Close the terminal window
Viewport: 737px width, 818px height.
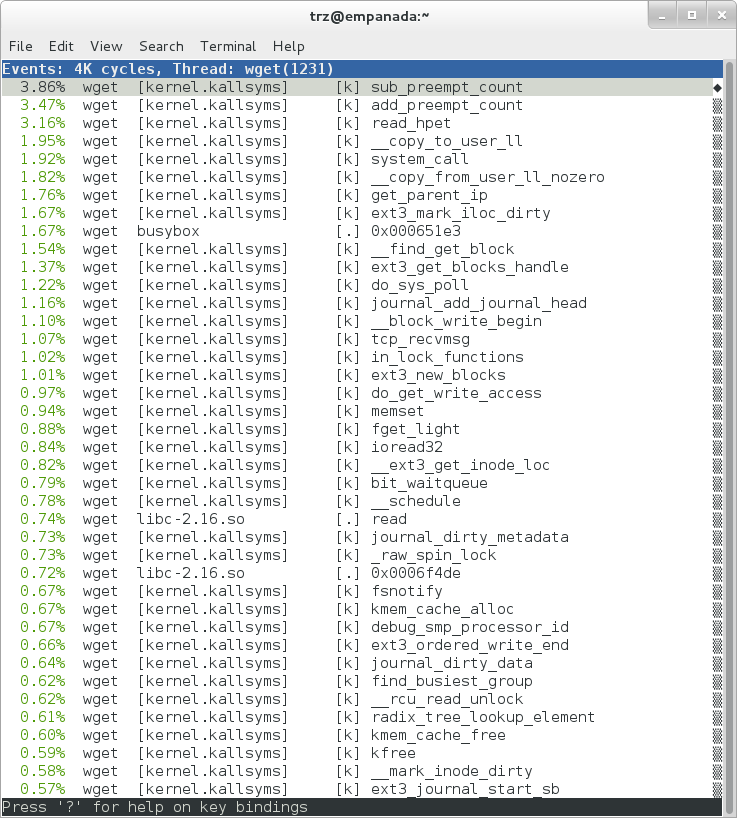717,16
